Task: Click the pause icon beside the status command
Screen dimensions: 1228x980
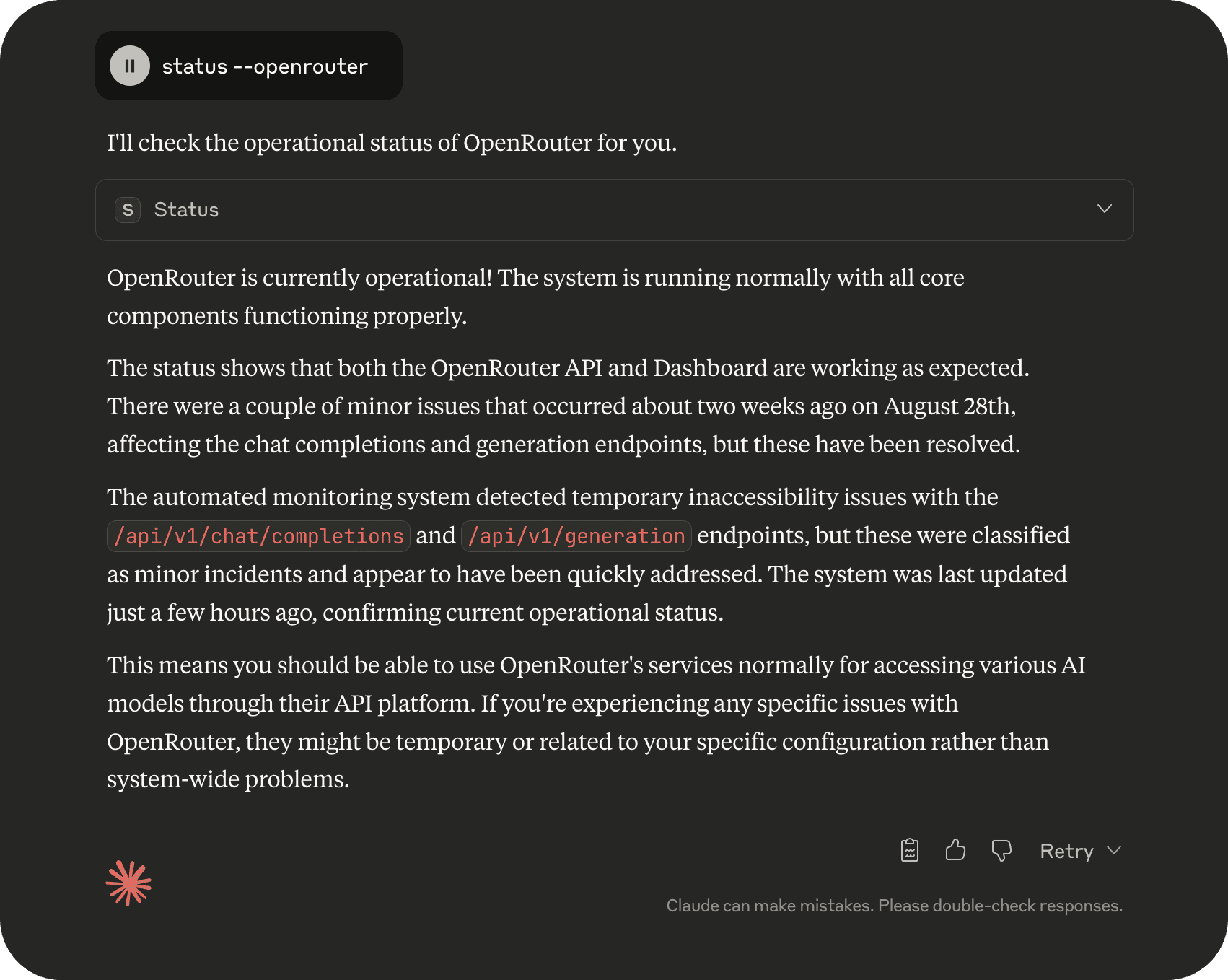Action: [x=130, y=66]
